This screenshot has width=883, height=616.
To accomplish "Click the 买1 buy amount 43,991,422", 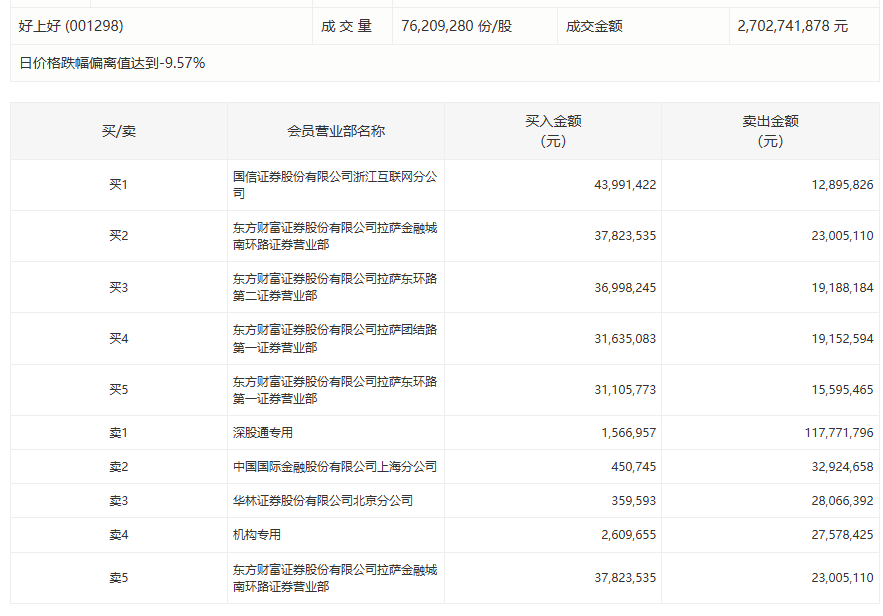I will coord(625,185).
